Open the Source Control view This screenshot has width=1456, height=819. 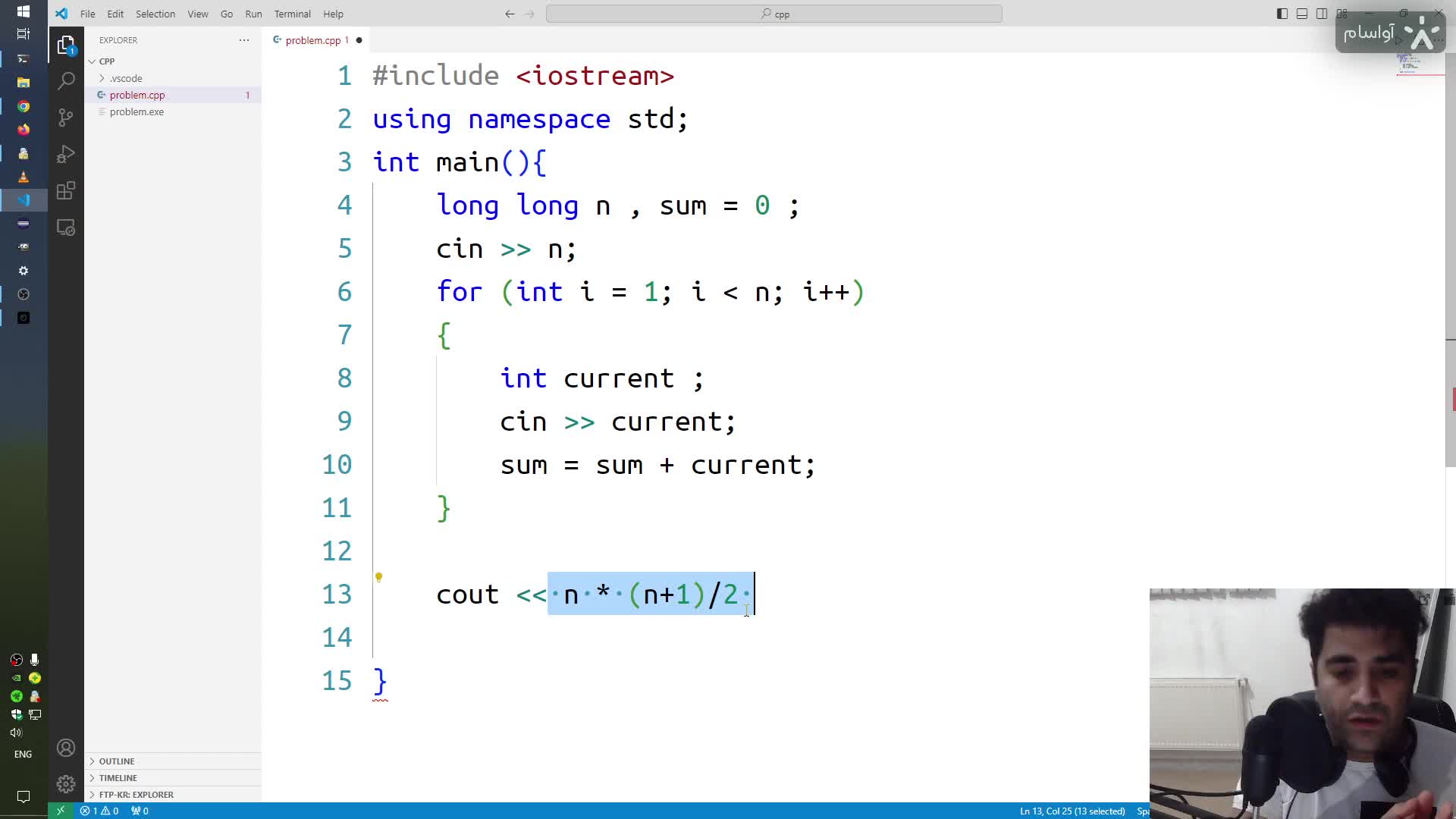coord(66,117)
